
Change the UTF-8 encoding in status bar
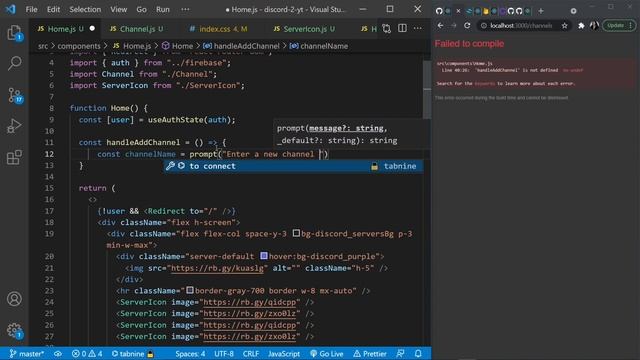pyautogui.click(x=224, y=354)
